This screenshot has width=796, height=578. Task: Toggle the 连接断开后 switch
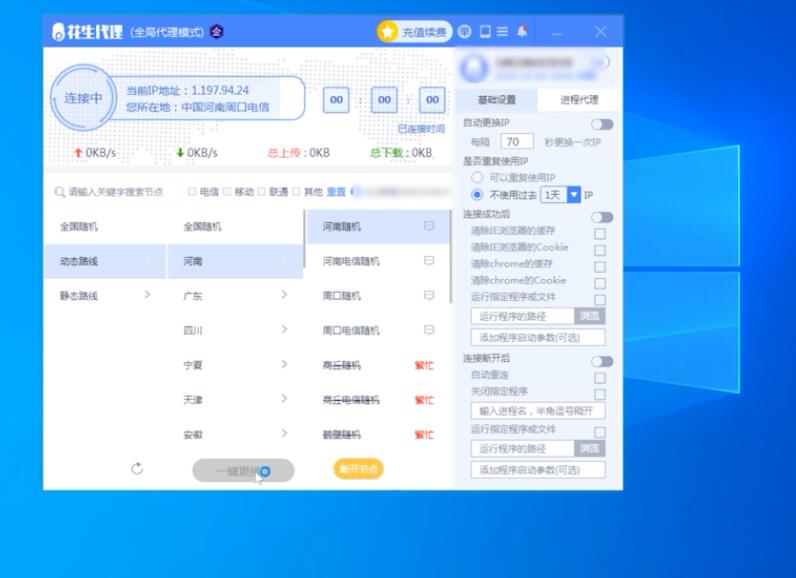pyautogui.click(x=602, y=361)
